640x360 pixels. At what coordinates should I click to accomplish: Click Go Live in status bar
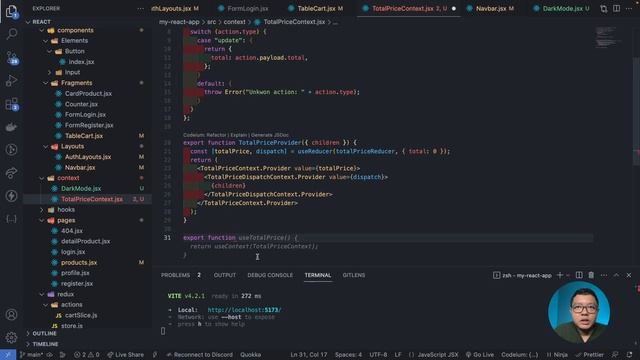pyautogui.click(x=480, y=355)
